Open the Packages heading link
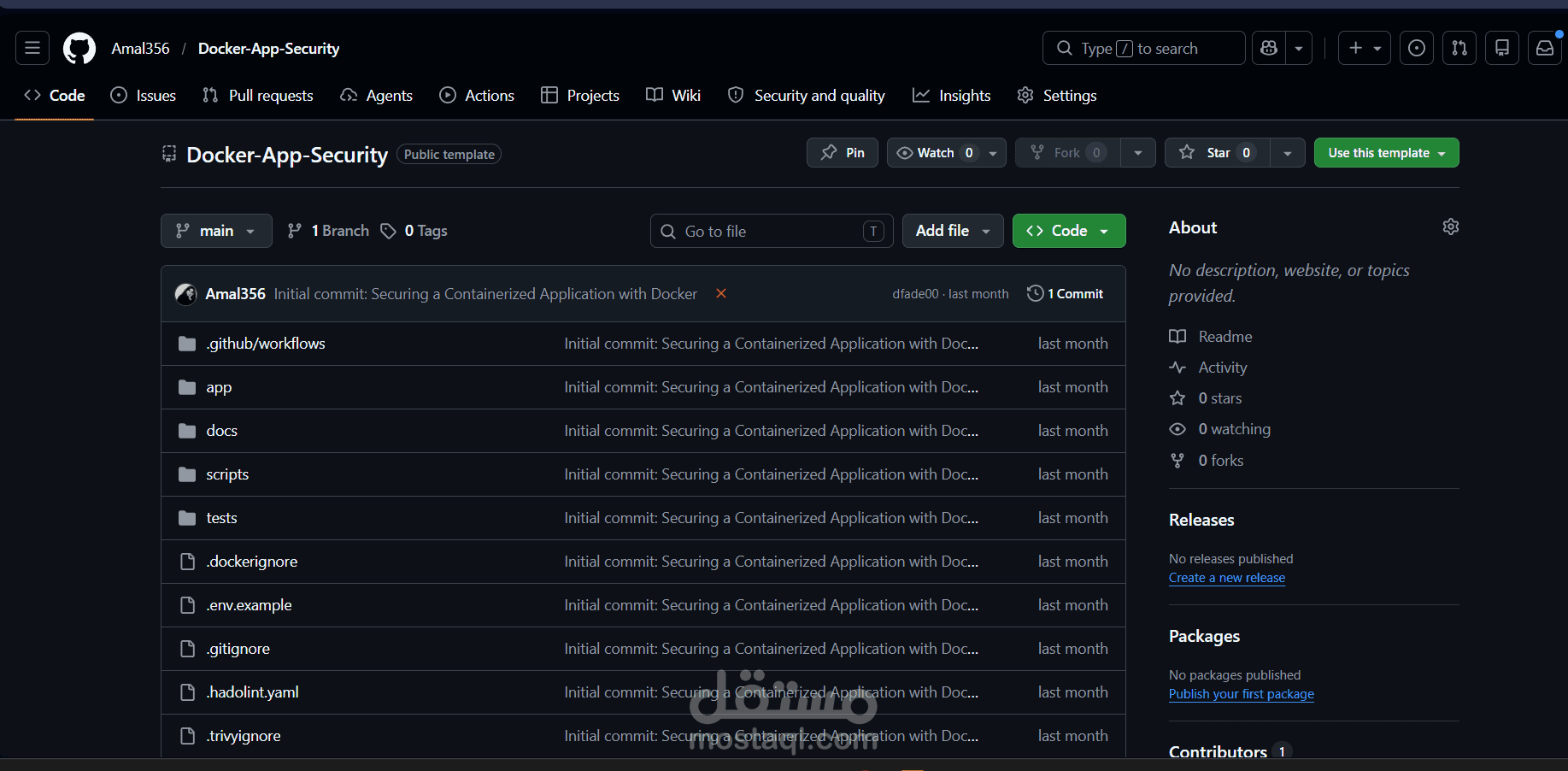The height and width of the screenshot is (771, 1568). [x=1204, y=636]
